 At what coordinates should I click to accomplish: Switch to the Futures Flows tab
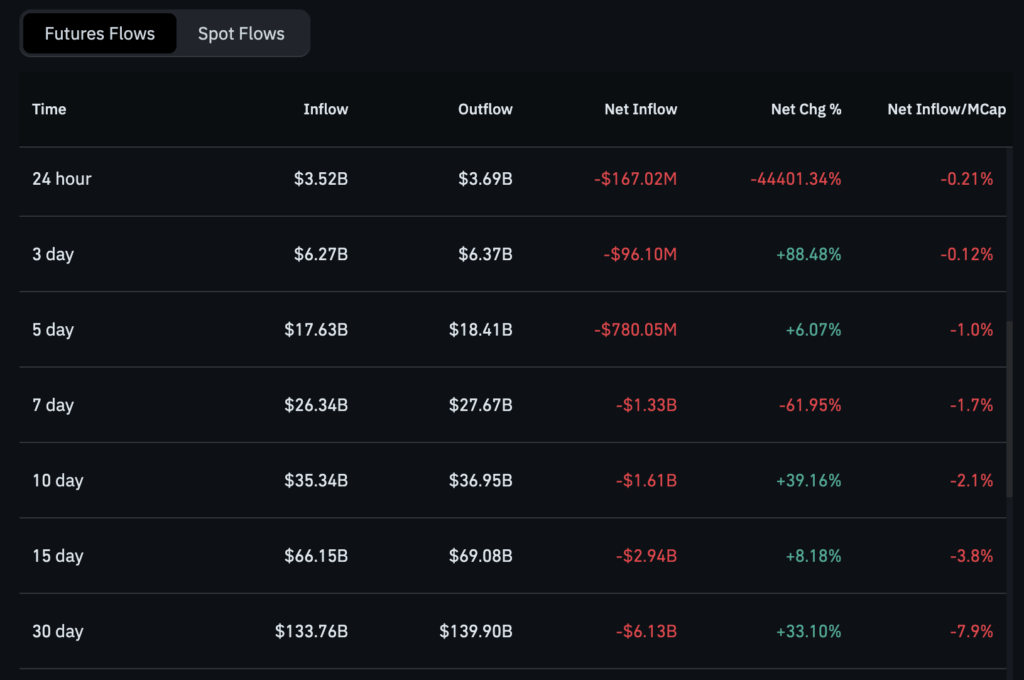coord(99,33)
